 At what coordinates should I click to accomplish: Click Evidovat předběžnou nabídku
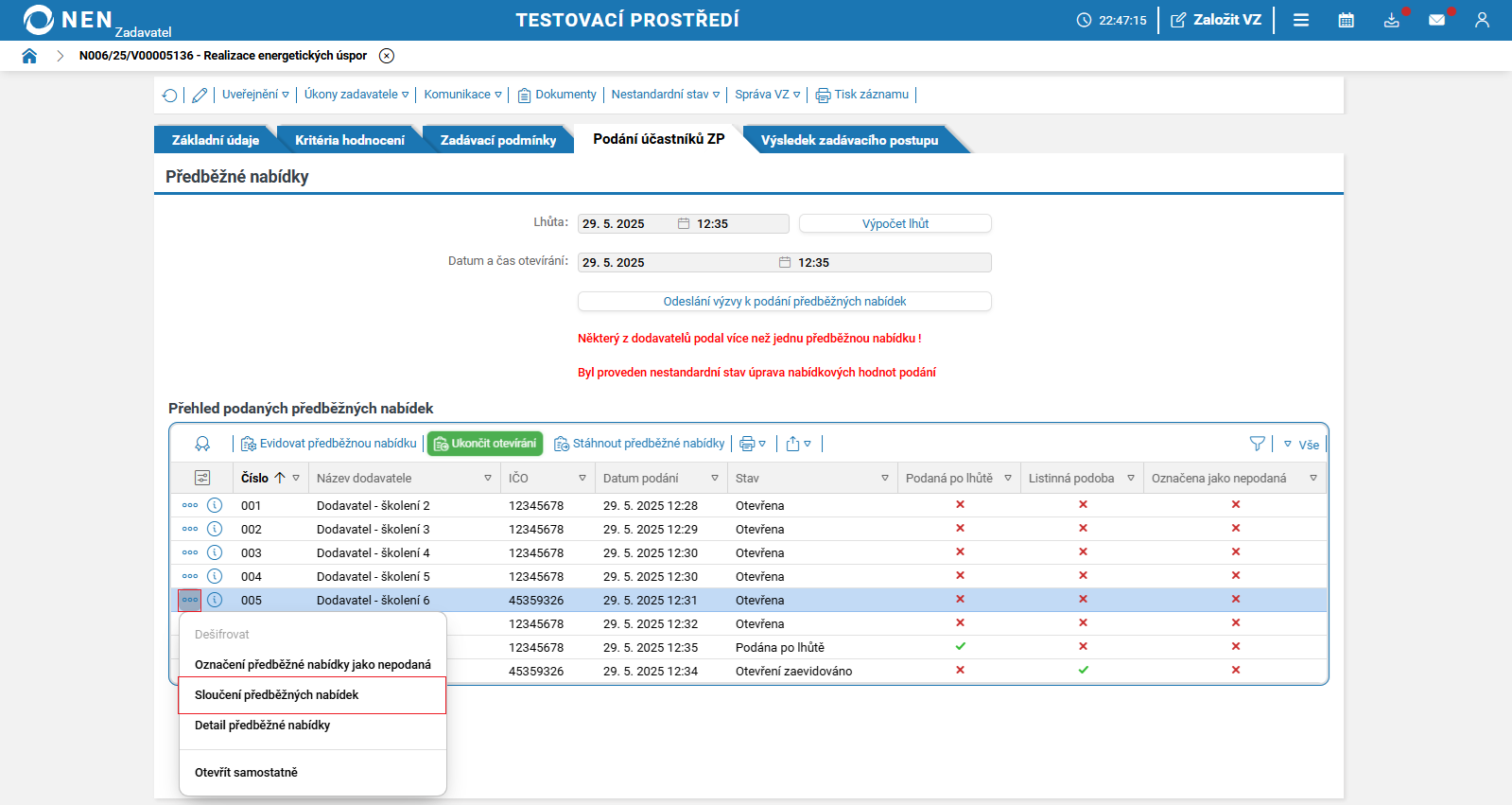(x=329, y=444)
